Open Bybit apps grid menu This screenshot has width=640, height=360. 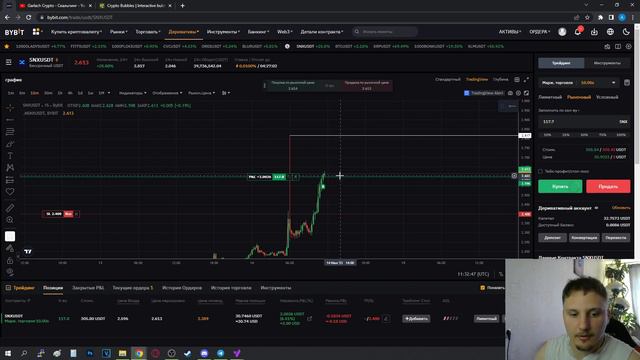point(36,31)
